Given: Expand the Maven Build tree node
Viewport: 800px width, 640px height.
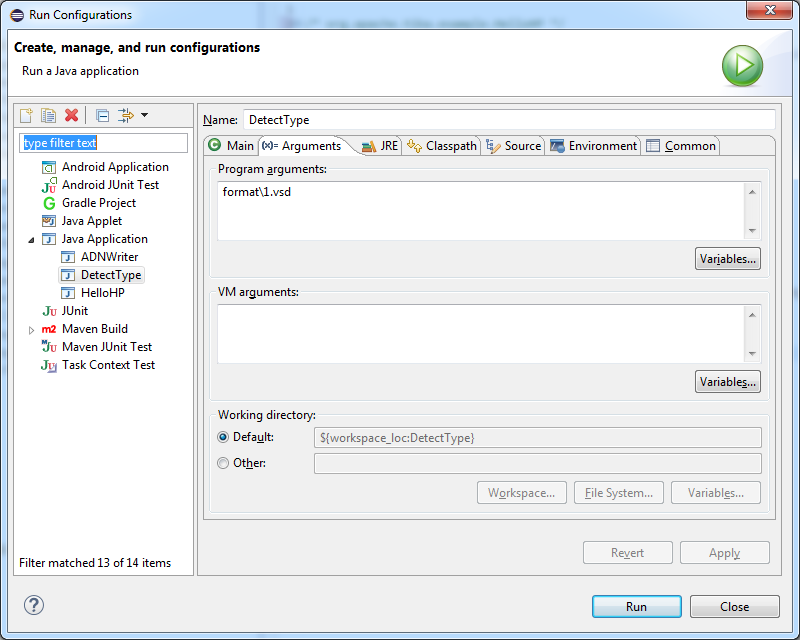Looking at the screenshot, I should click(x=31, y=330).
